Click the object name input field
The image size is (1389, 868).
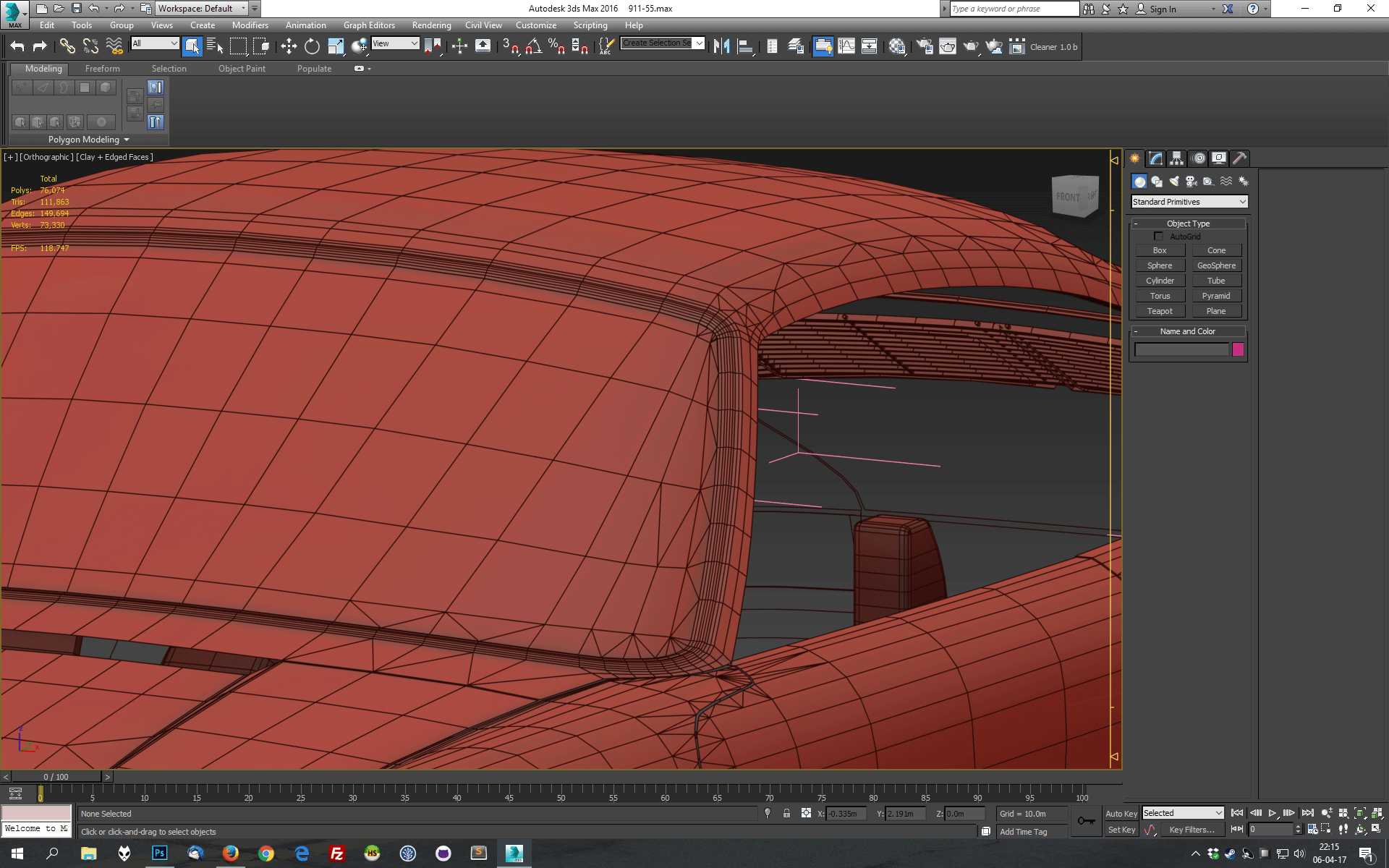click(x=1182, y=350)
